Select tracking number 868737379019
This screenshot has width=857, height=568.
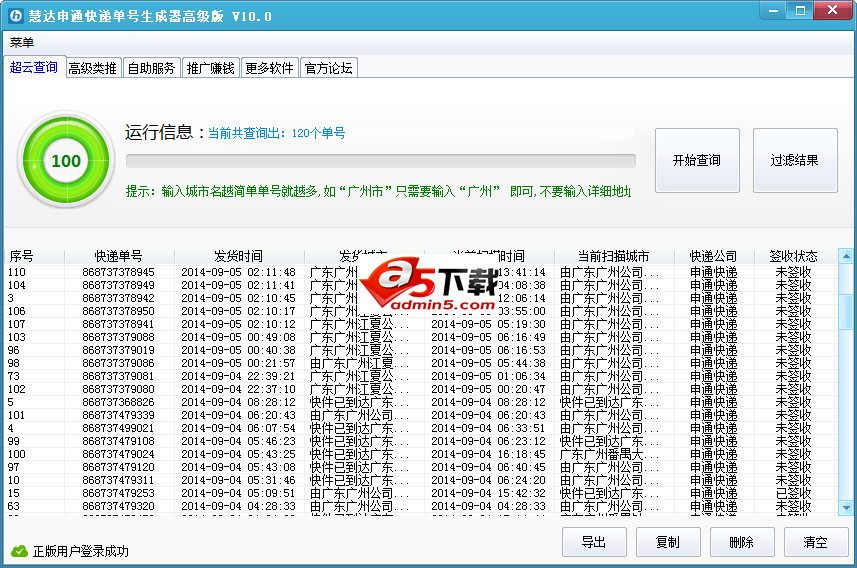119,350
